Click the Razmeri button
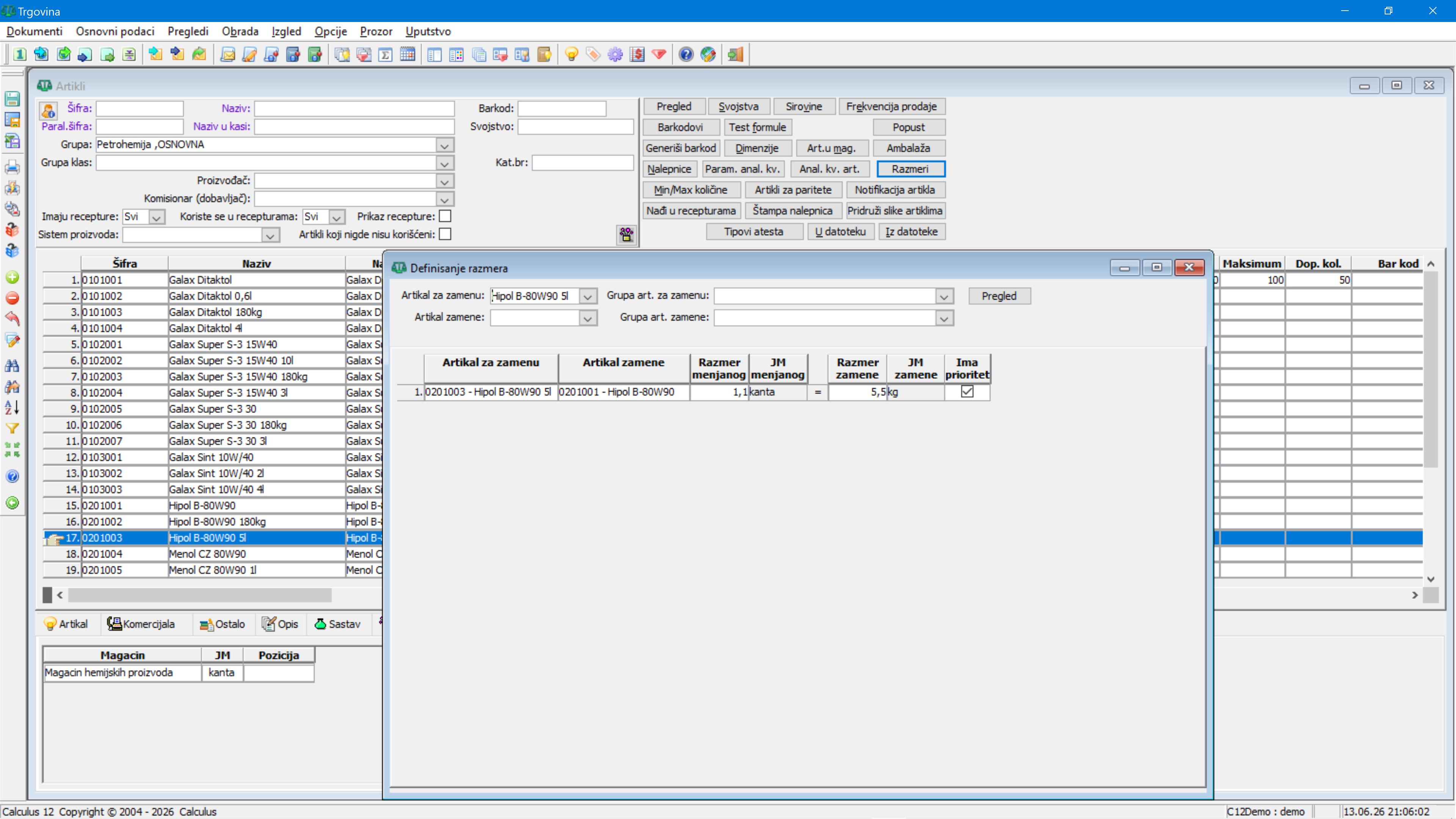This screenshot has width=1456, height=819. tap(910, 169)
